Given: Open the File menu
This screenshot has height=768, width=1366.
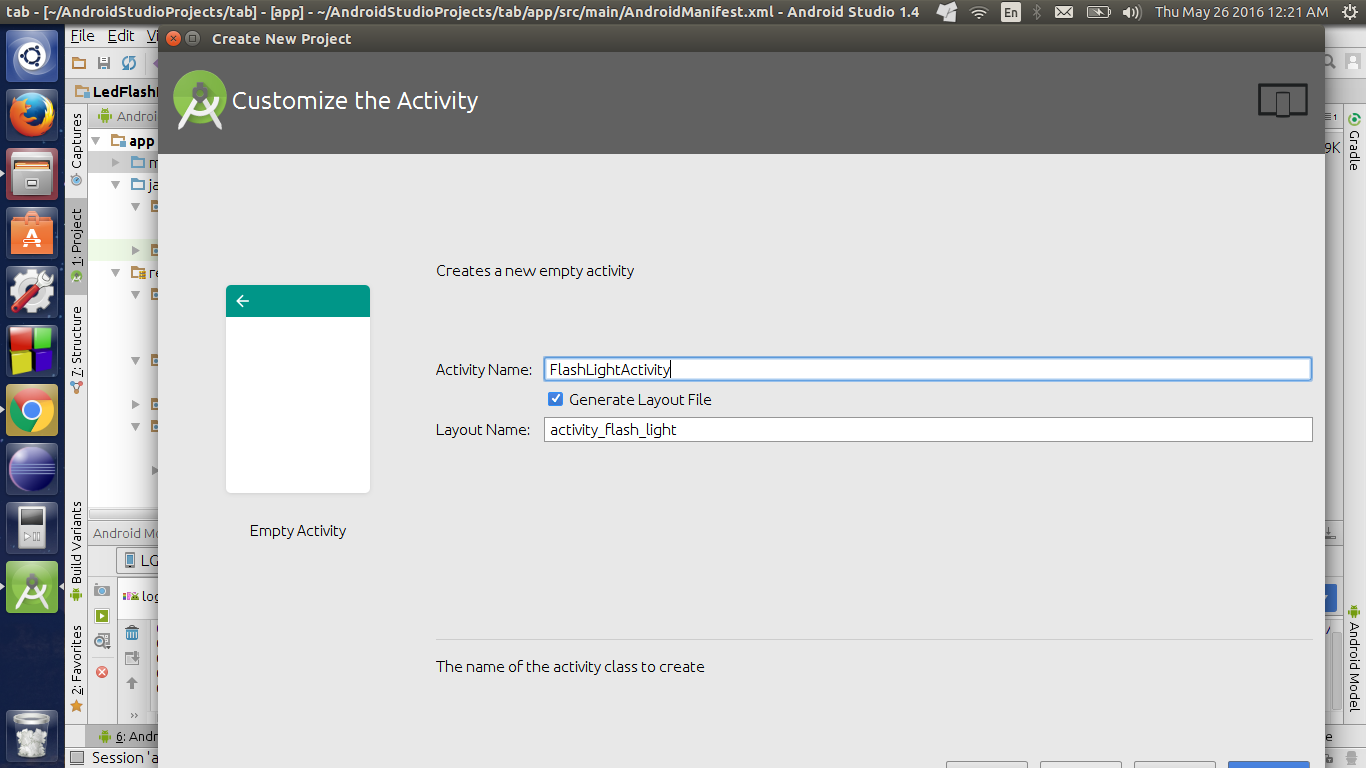Looking at the screenshot, I should pyautogui.click(x=83, y=36).
